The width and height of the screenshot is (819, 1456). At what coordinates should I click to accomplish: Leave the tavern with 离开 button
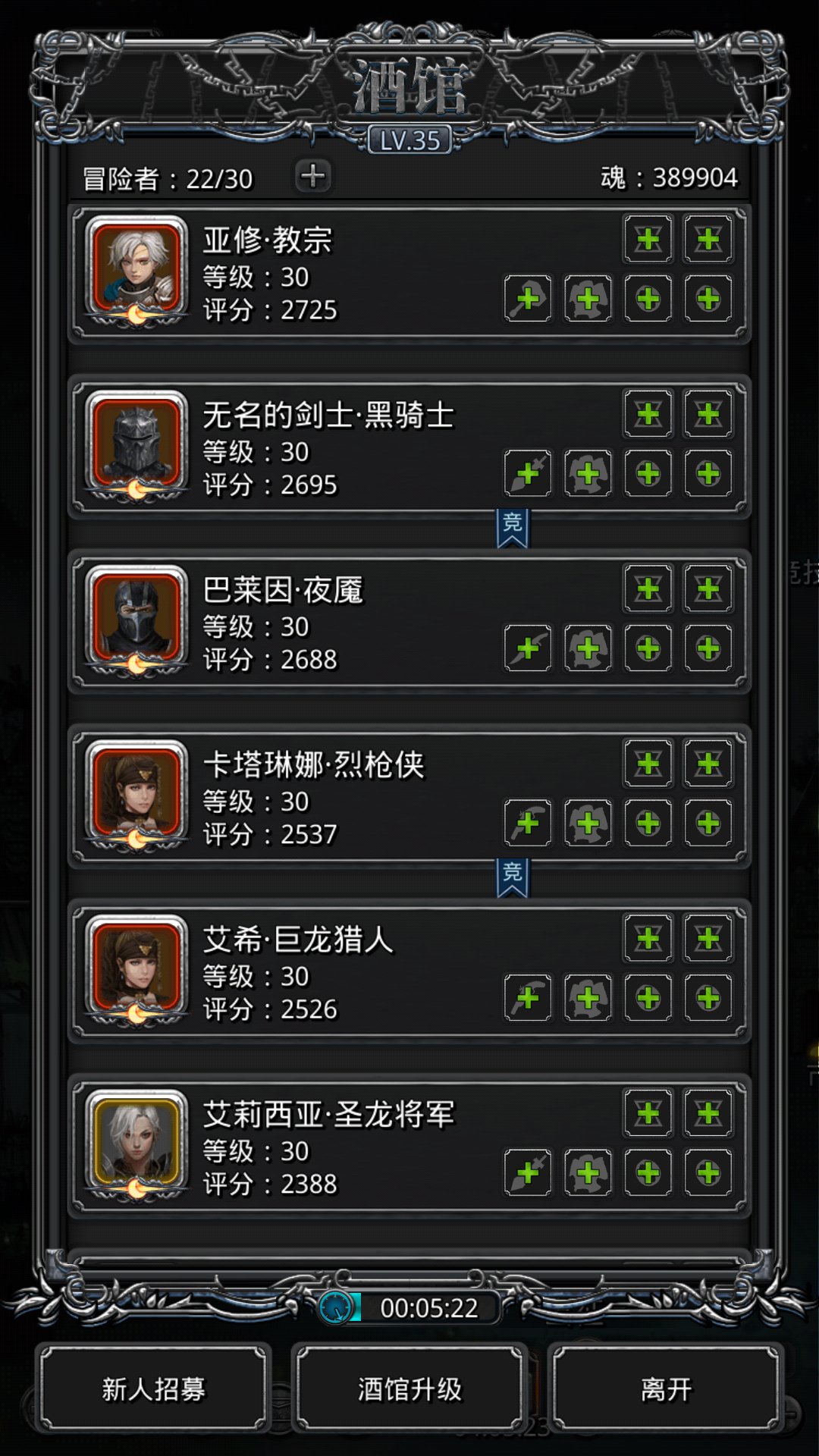point(666,1389)
